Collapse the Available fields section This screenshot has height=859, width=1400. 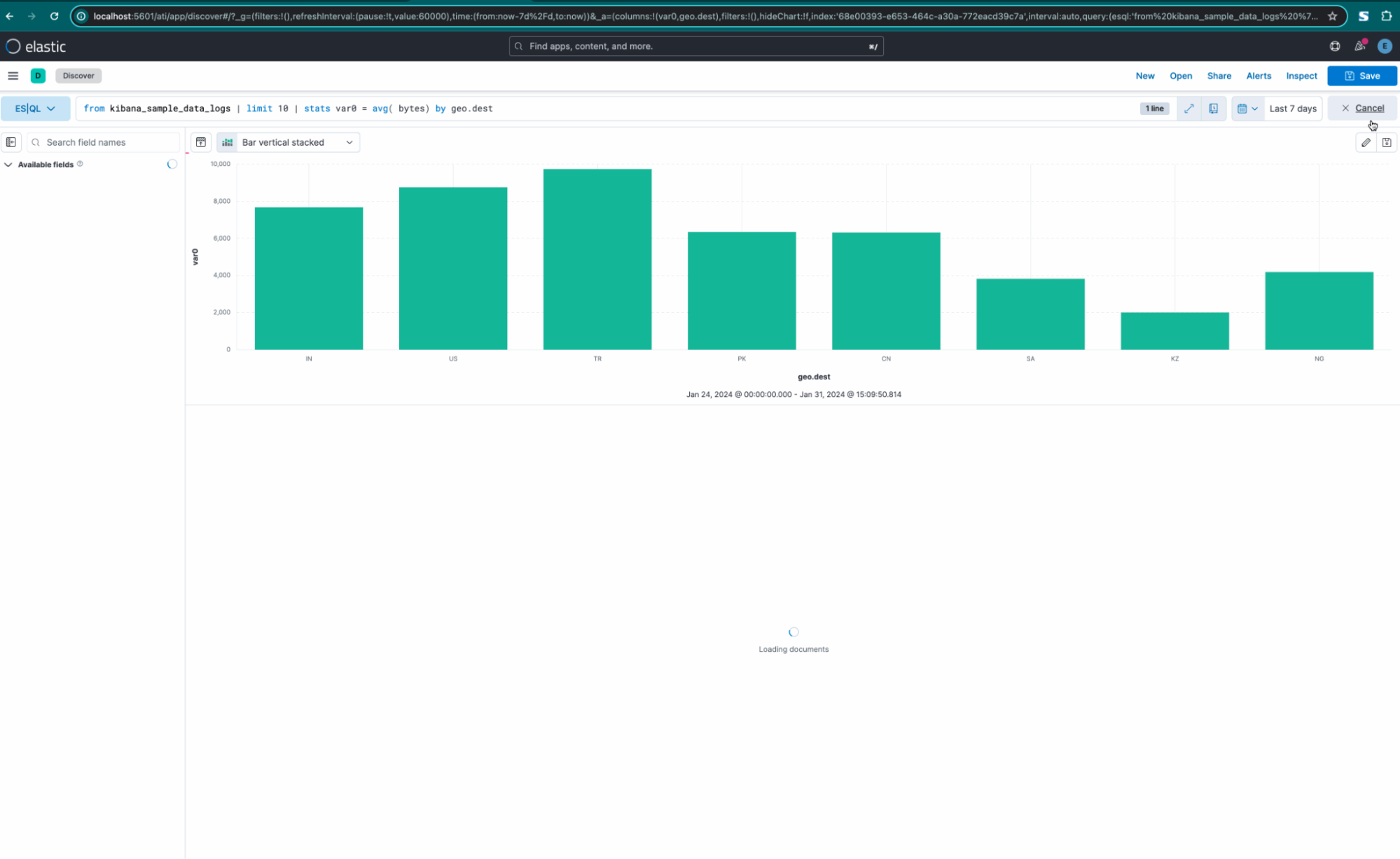click(8, 165)
